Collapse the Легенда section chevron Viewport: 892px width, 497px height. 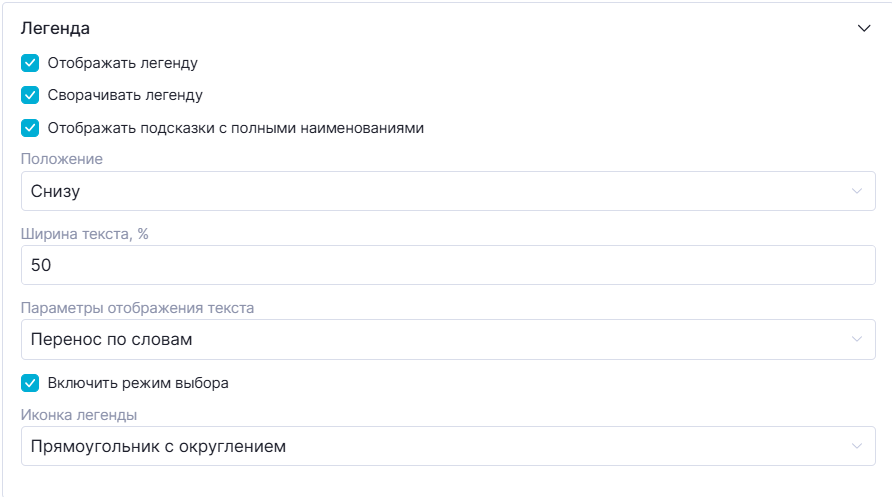(x=864, y=29)
